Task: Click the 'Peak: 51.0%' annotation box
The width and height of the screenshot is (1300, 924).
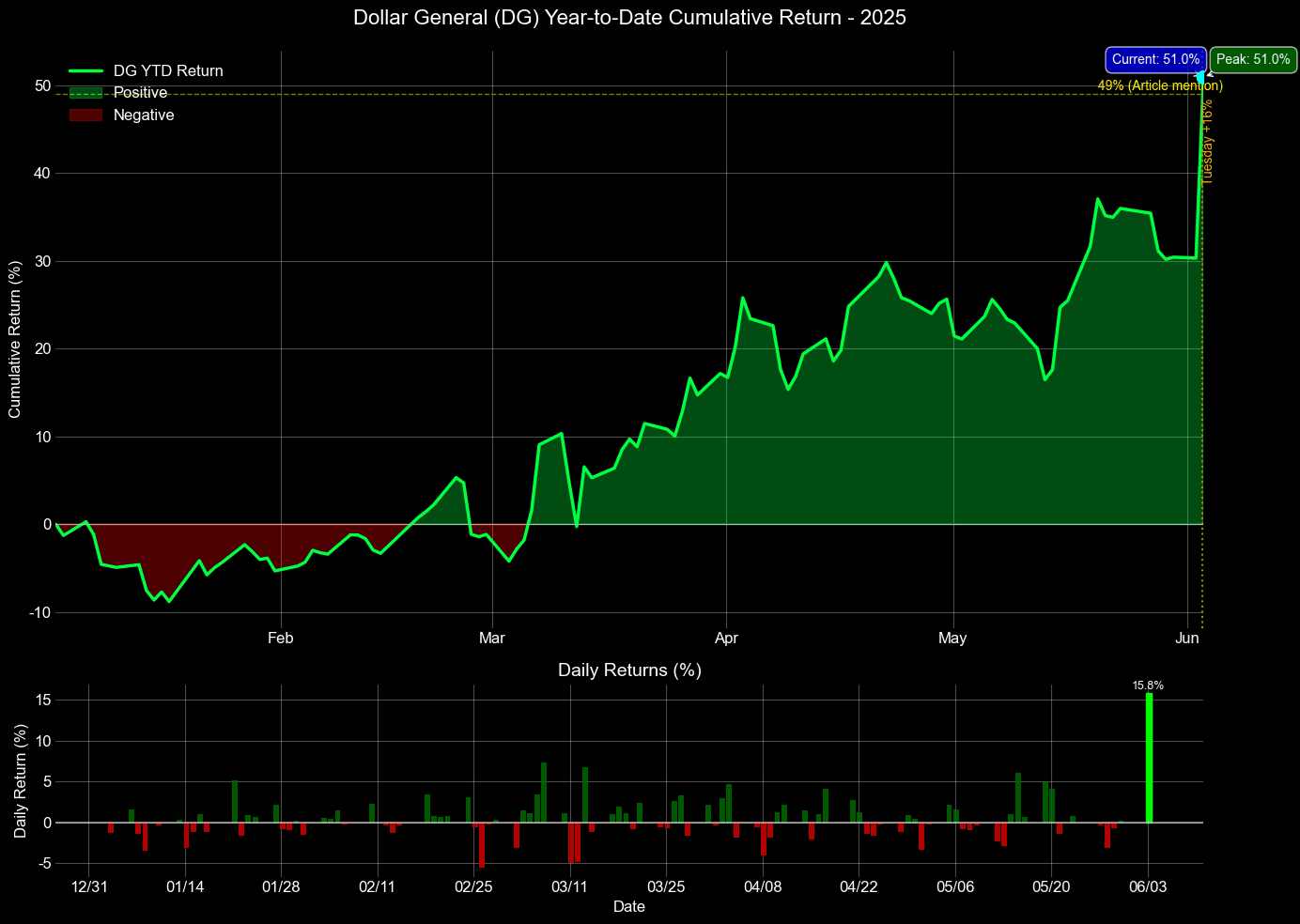Action: pyautogui.click(x=1253, y=59)
